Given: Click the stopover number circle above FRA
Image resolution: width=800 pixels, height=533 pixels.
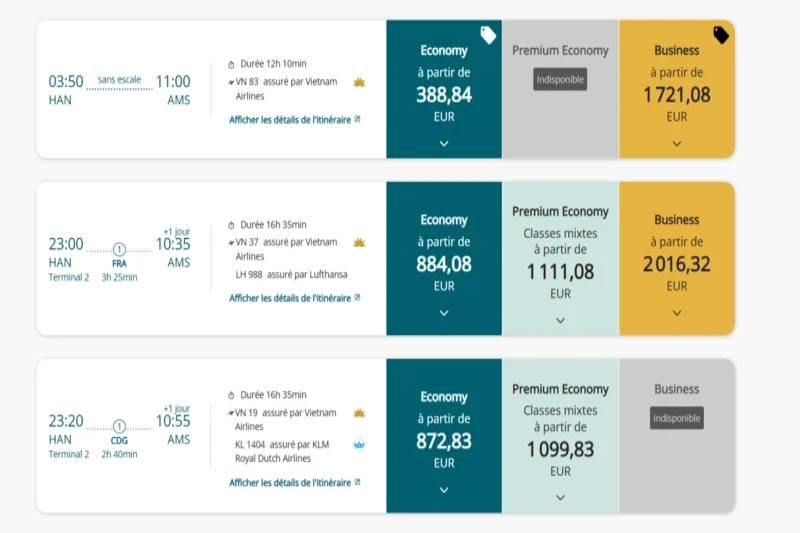Looking at the screenshot, I should coord(119,249).
